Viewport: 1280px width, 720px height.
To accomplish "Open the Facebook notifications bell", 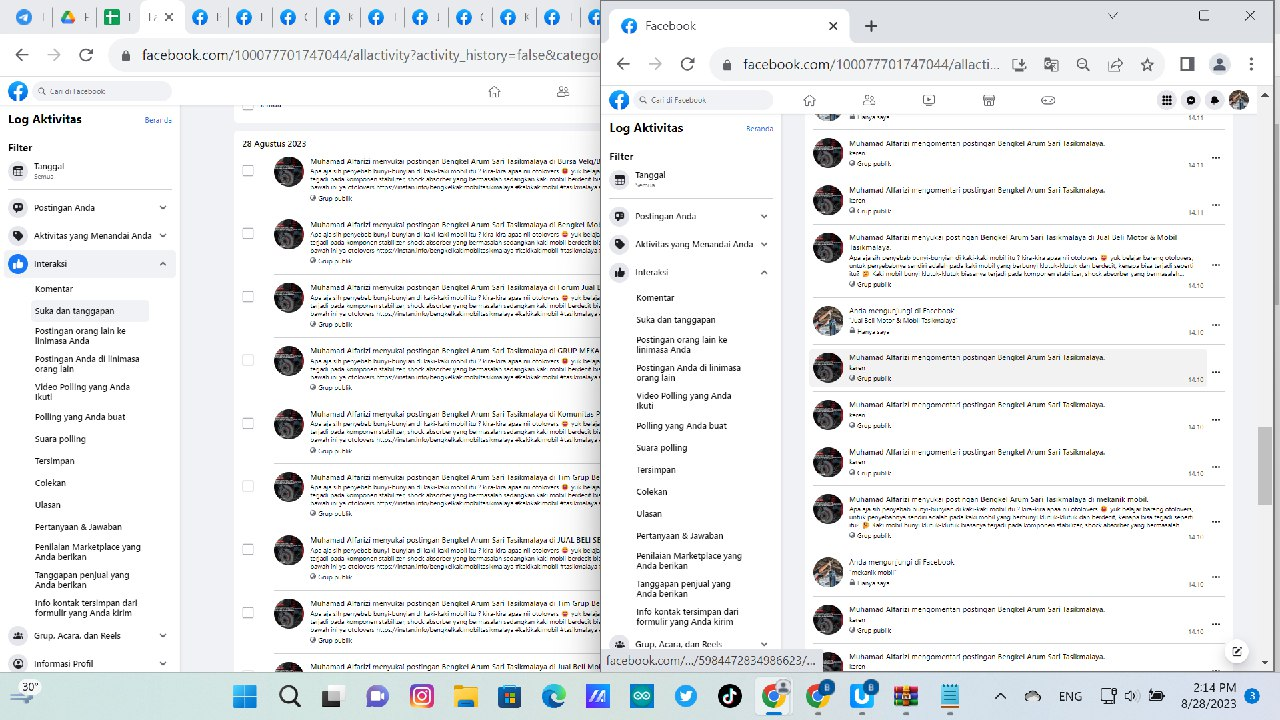I will [x=1215, y=100].
